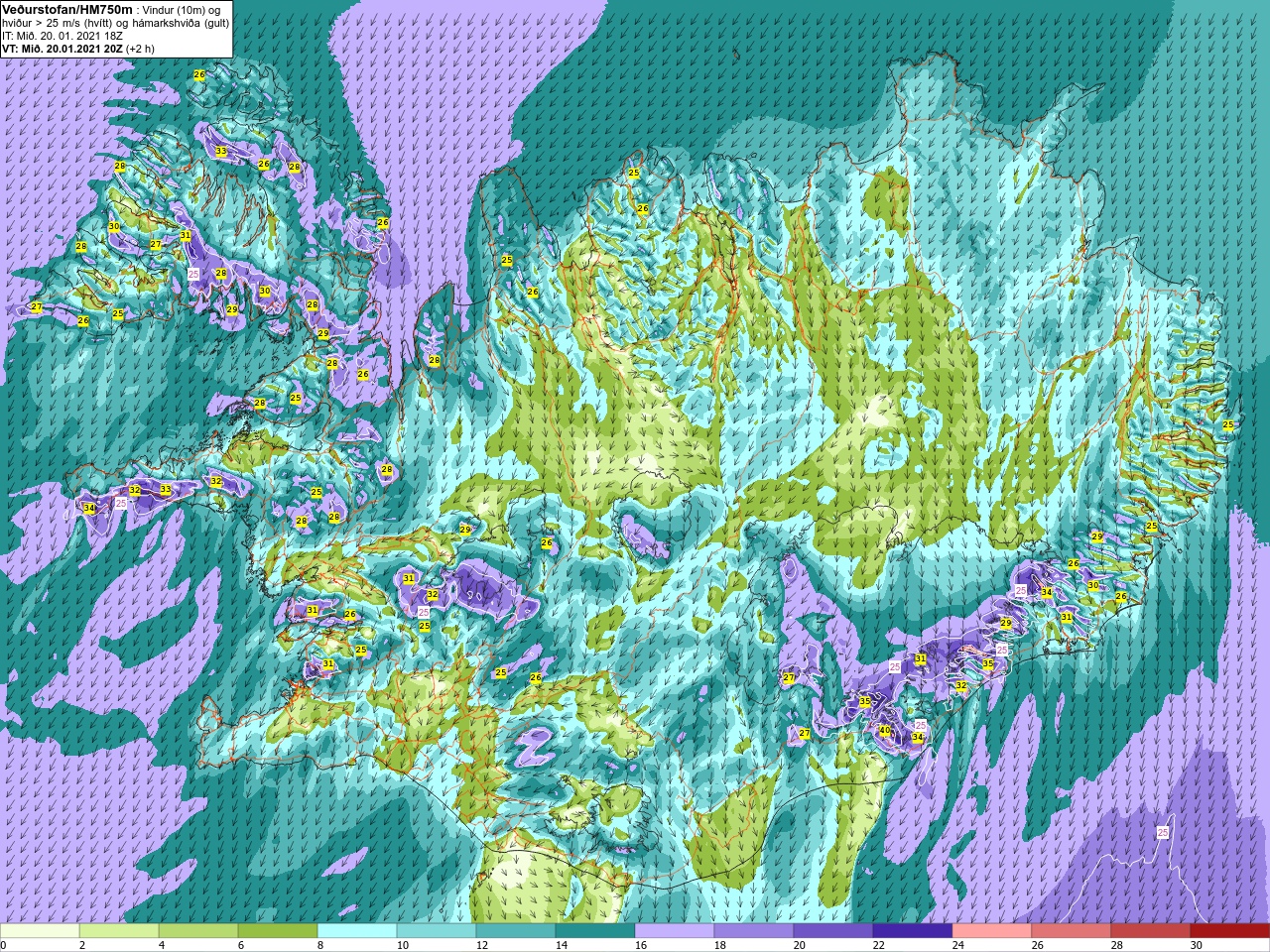Screen dimensions: 1270x952
Task: Pick the dark teal 14–16 m/s legend swatch
Action: (x=595, y=931)
